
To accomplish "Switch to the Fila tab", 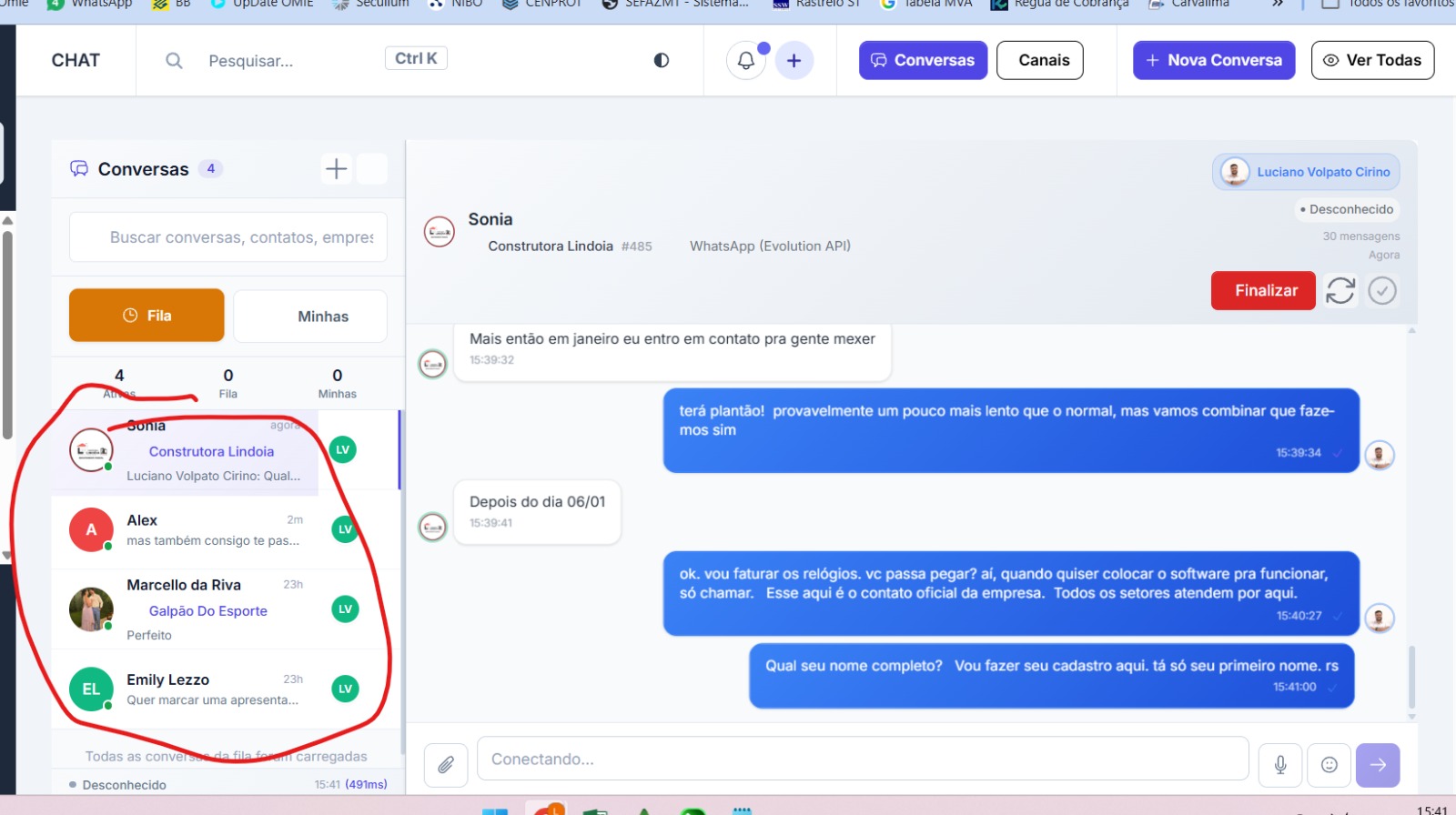I will [147, 316].
